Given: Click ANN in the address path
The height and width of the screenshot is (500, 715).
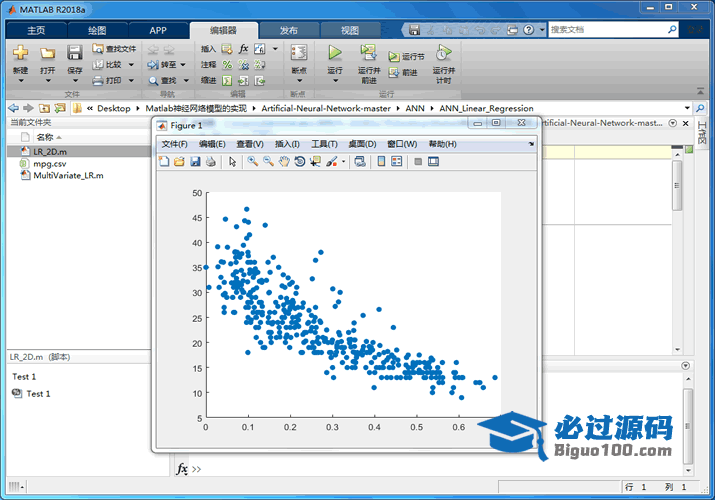Looking at the screenshot, I should [x=415, y=108].
